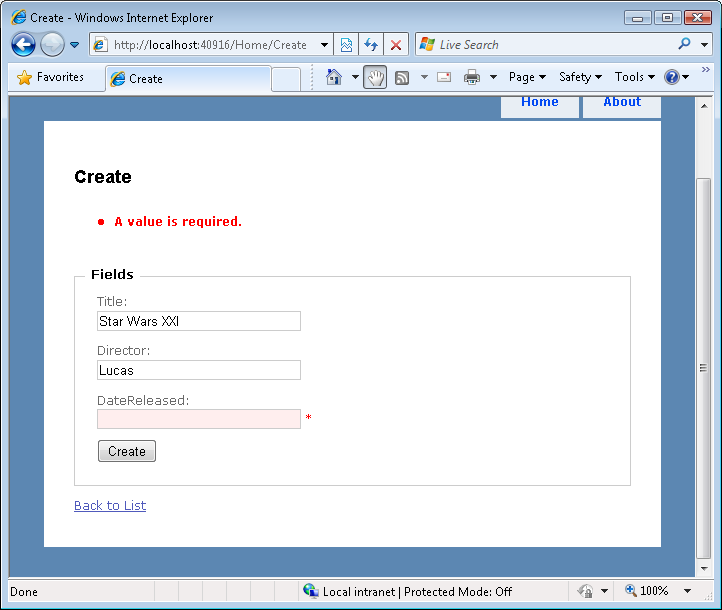Refresh the page with the Refresh icon

point(371,45)
